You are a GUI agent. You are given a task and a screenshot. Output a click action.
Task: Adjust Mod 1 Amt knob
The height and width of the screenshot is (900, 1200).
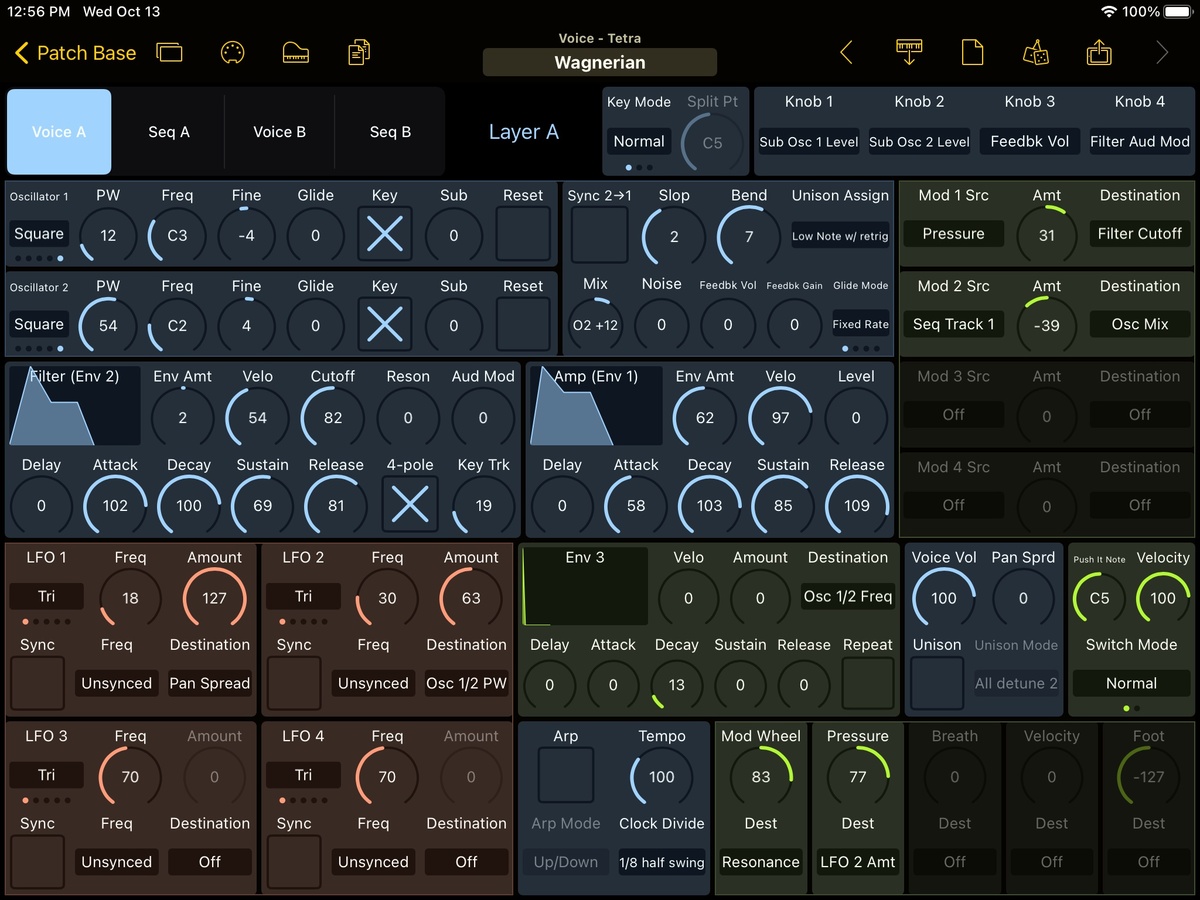(x=1047, y=236)
